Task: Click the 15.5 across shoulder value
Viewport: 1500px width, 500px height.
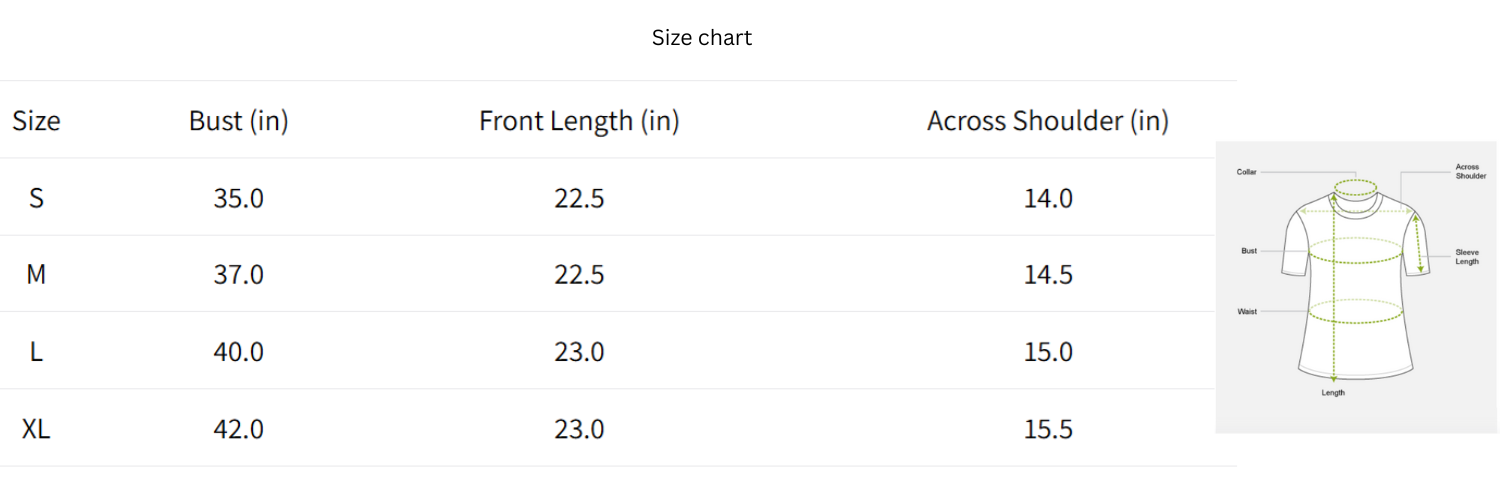Action: coord(1048,429)
